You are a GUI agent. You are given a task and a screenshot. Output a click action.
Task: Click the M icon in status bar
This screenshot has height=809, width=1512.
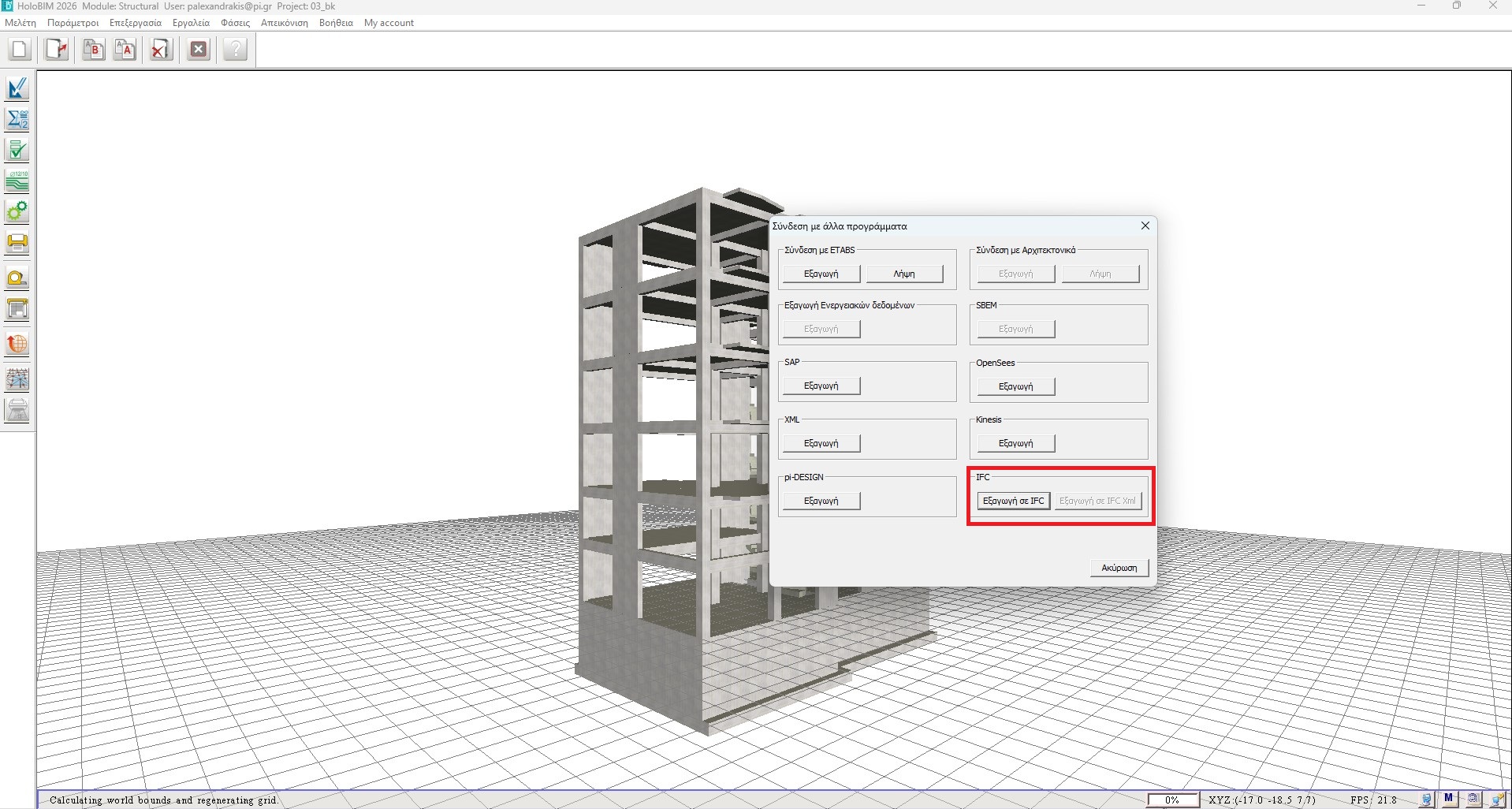point(1447,799)
